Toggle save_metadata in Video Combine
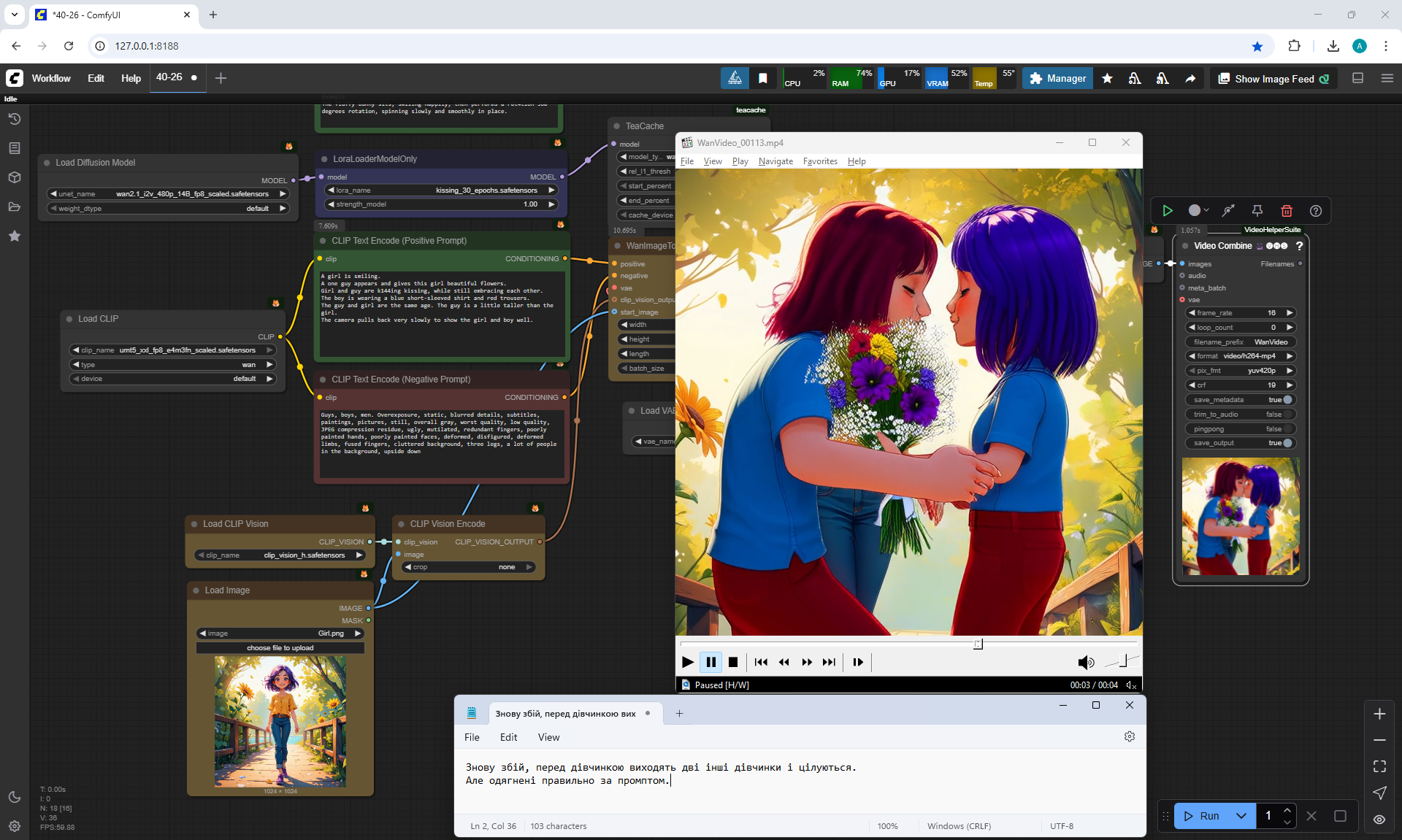The height and width of the screenshot is (840, 1402). pos(1287,400)
